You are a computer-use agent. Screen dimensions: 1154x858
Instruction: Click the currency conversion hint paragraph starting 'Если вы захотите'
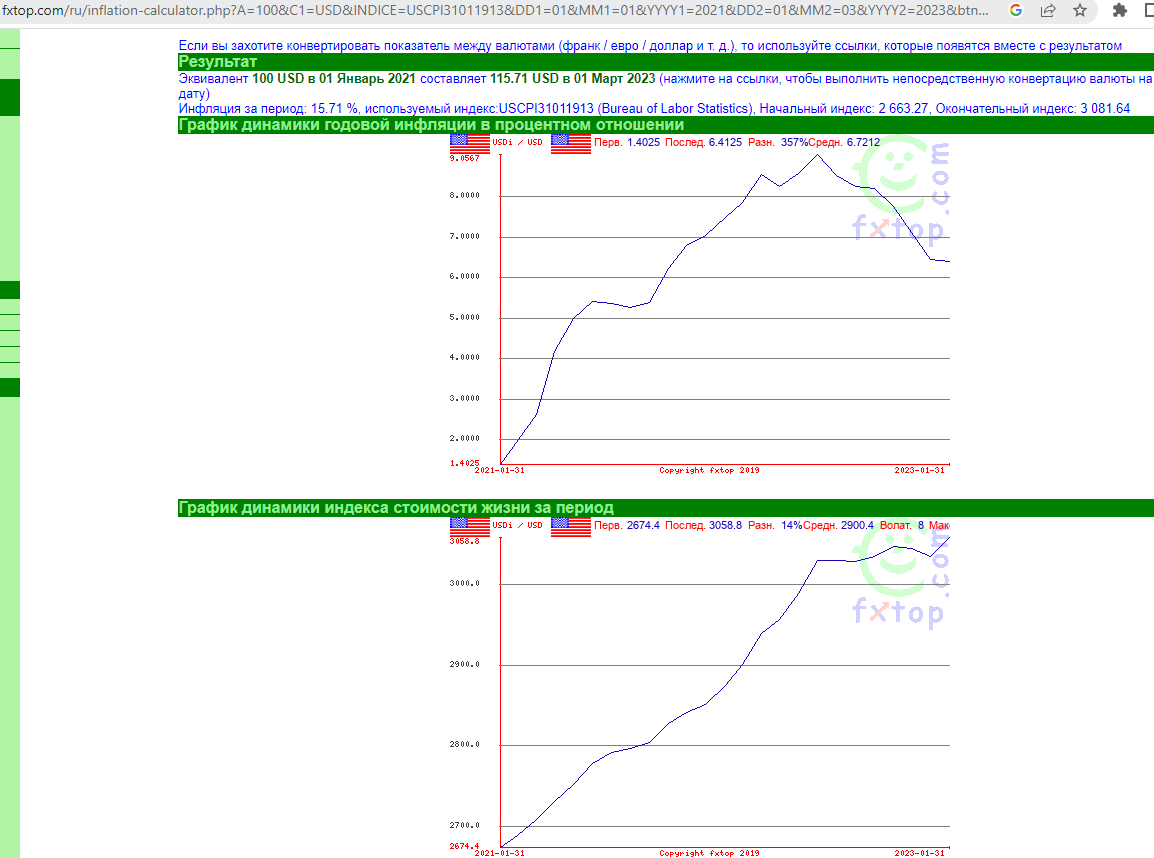pyautogui.click(x=651, y=46)
